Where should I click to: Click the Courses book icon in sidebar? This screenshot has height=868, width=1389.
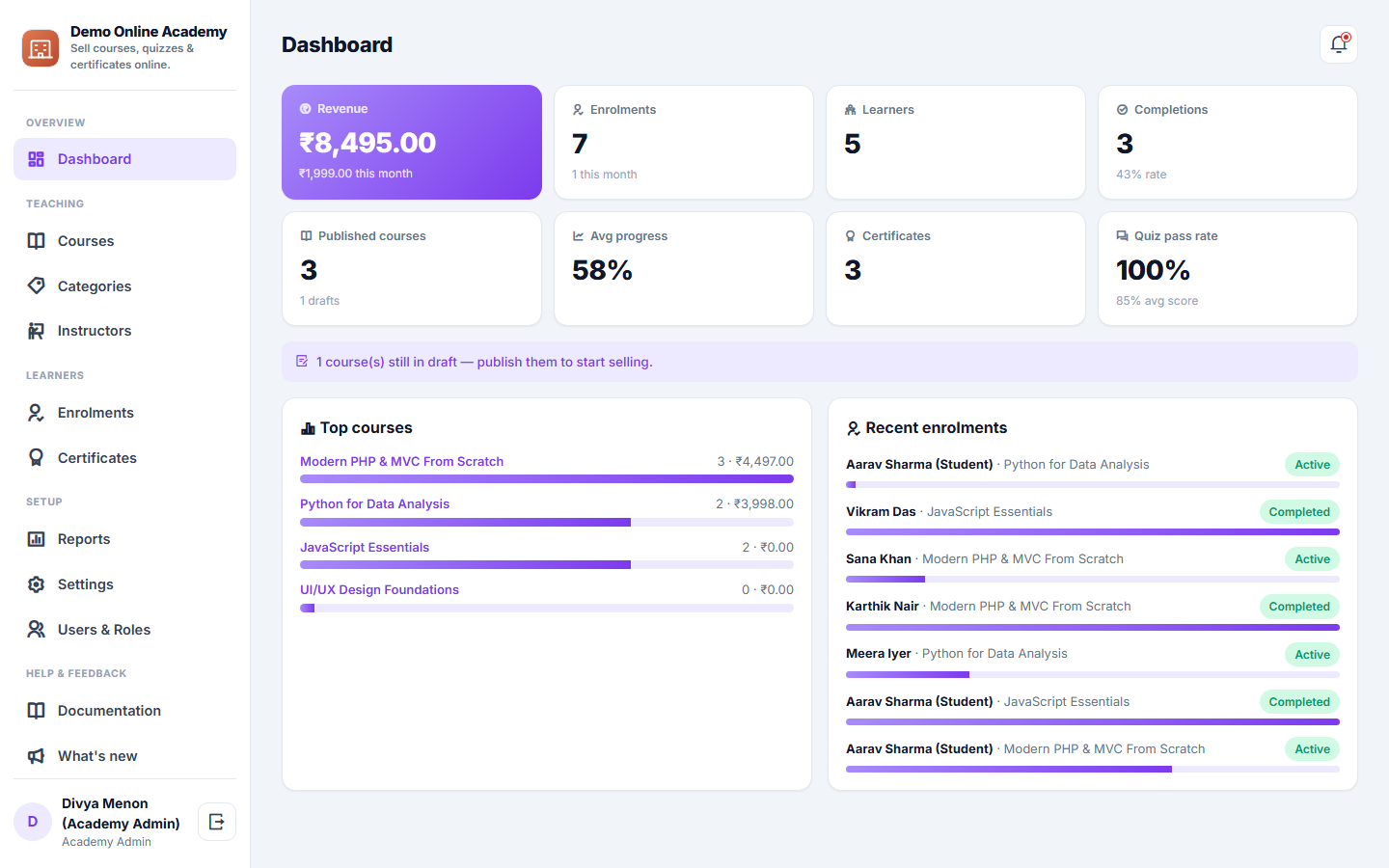36,241
